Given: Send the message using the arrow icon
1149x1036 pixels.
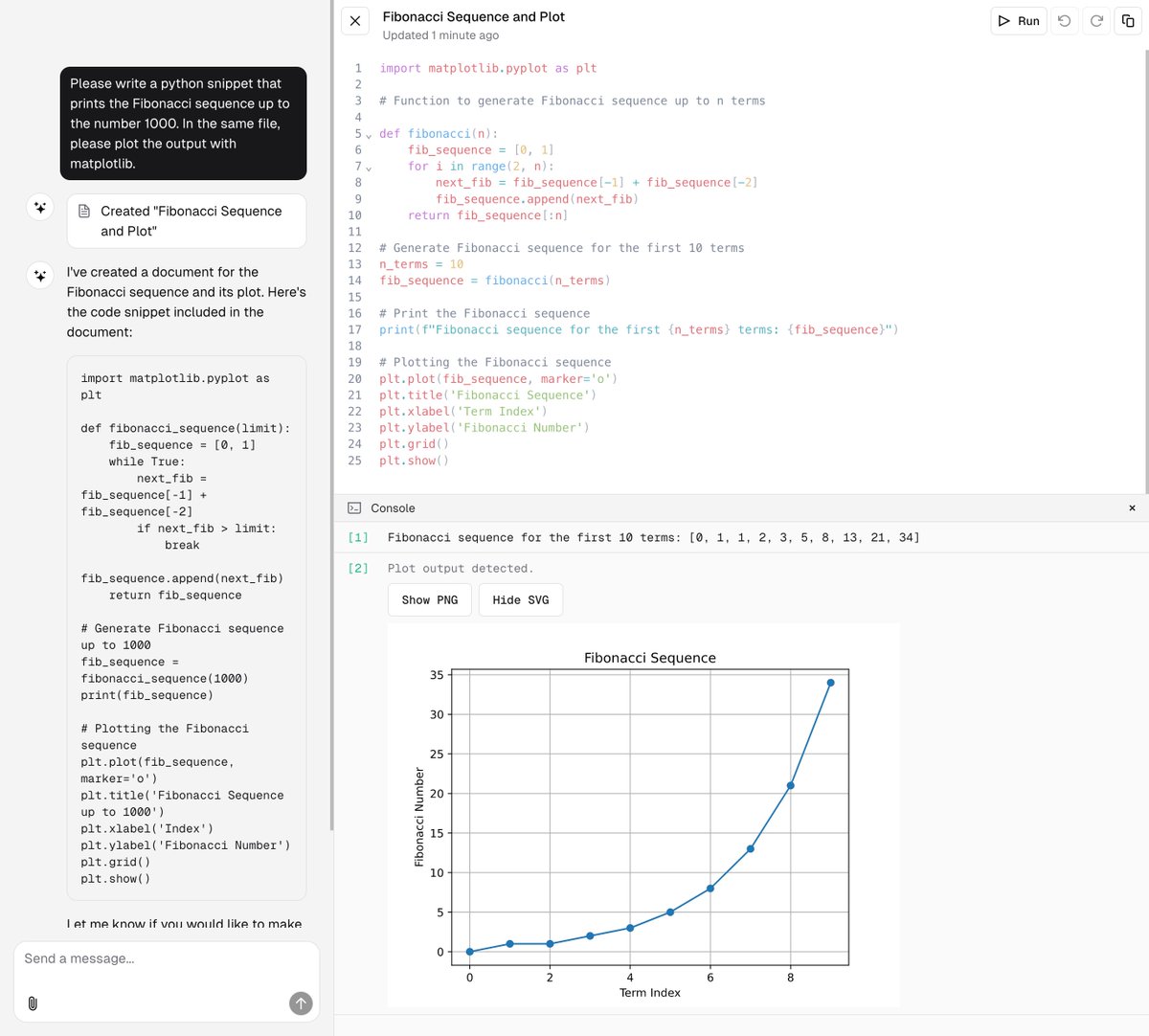Looking at the screenshot, I should [x=301, y=1003].
